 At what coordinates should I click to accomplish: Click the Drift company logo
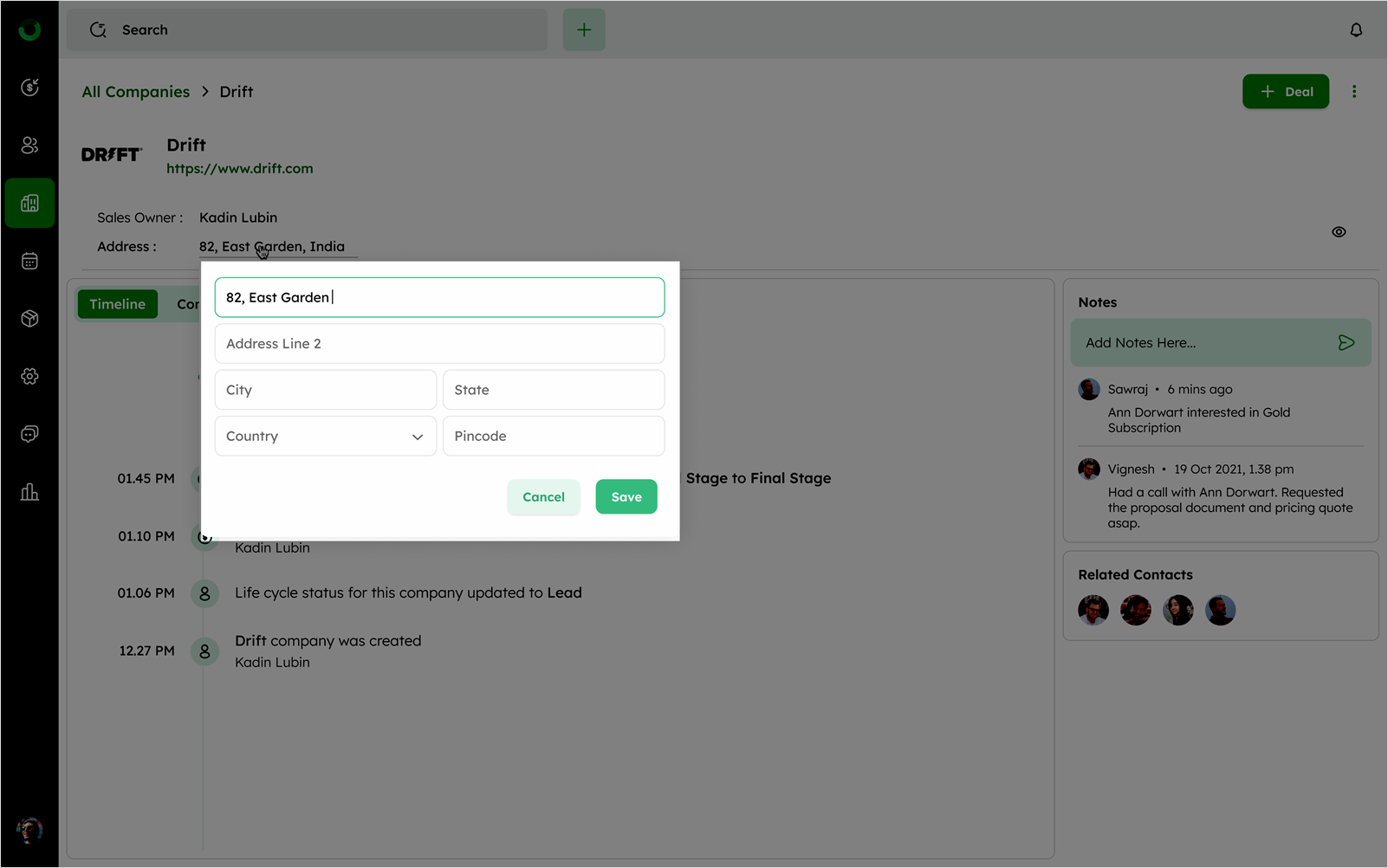click(112, 154)
